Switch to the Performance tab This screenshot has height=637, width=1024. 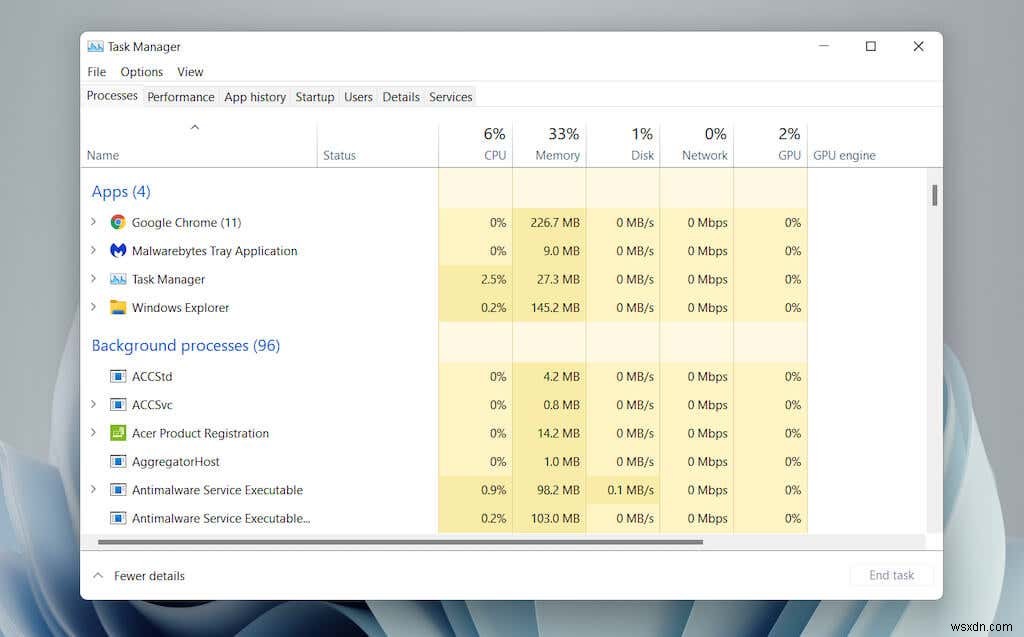click(x=181, y=97)
